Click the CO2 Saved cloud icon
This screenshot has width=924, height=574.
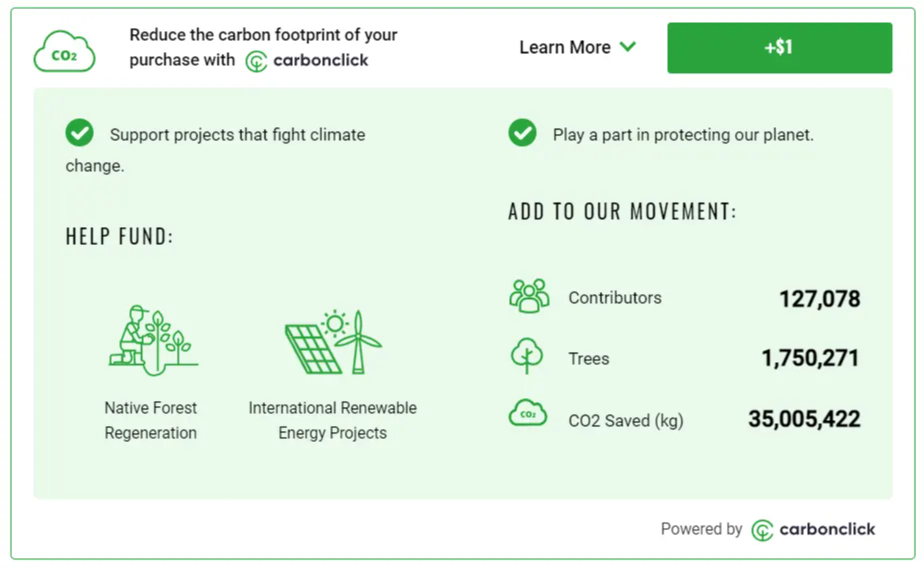pos(527,413)
